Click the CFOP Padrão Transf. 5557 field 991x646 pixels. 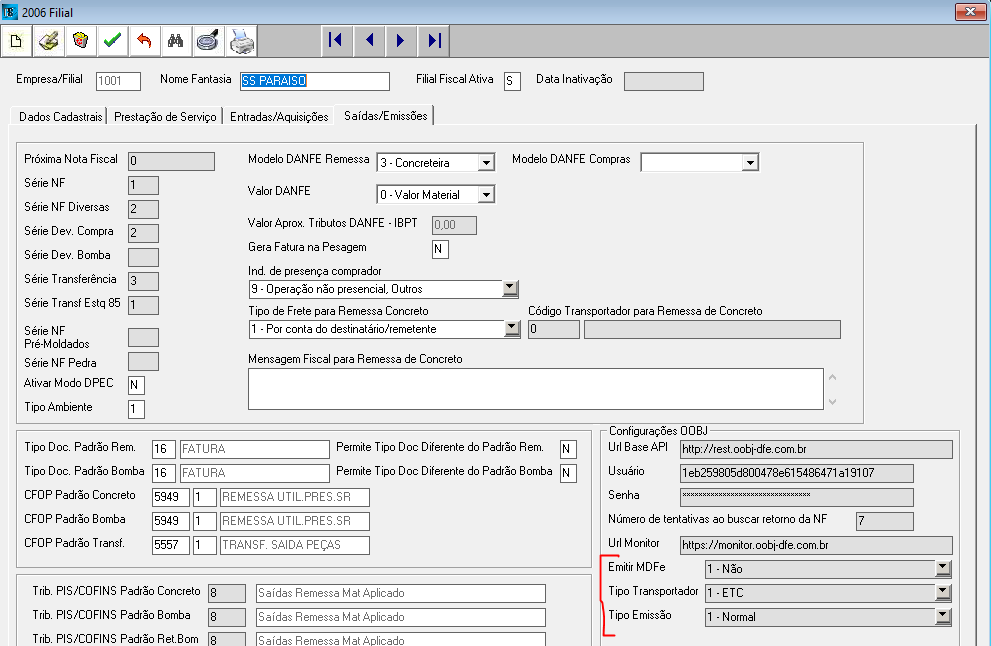171,545
